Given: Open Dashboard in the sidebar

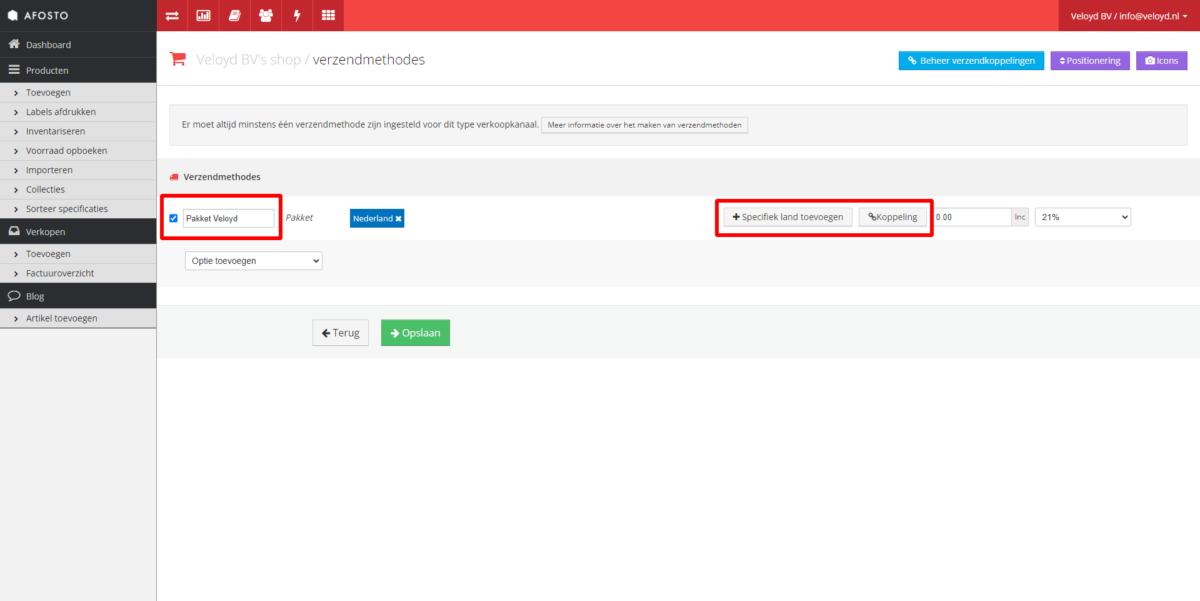Looking at the screenshot, I should click(x=78, y=45).
